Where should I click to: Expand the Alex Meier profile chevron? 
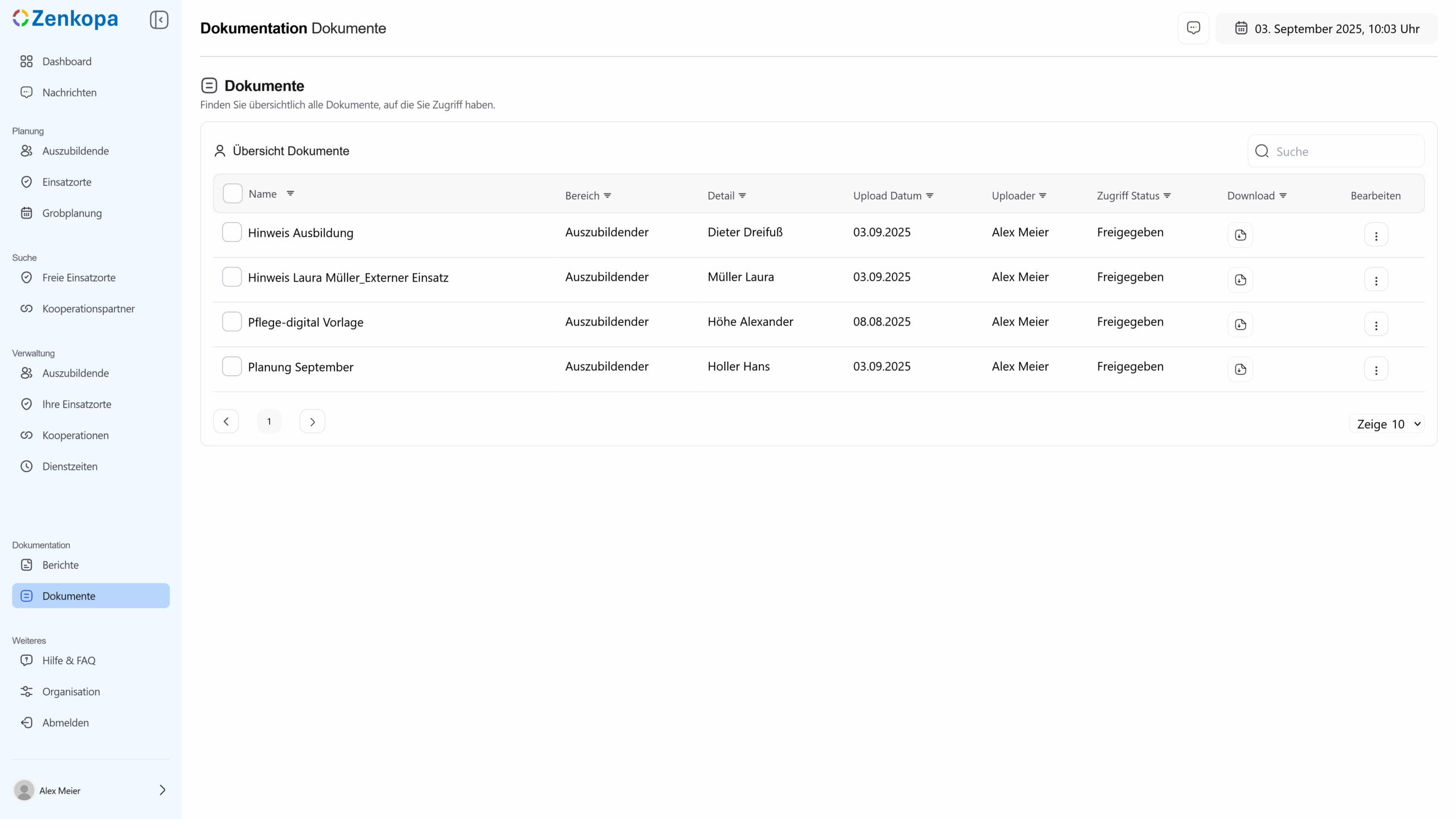(162, 790)
